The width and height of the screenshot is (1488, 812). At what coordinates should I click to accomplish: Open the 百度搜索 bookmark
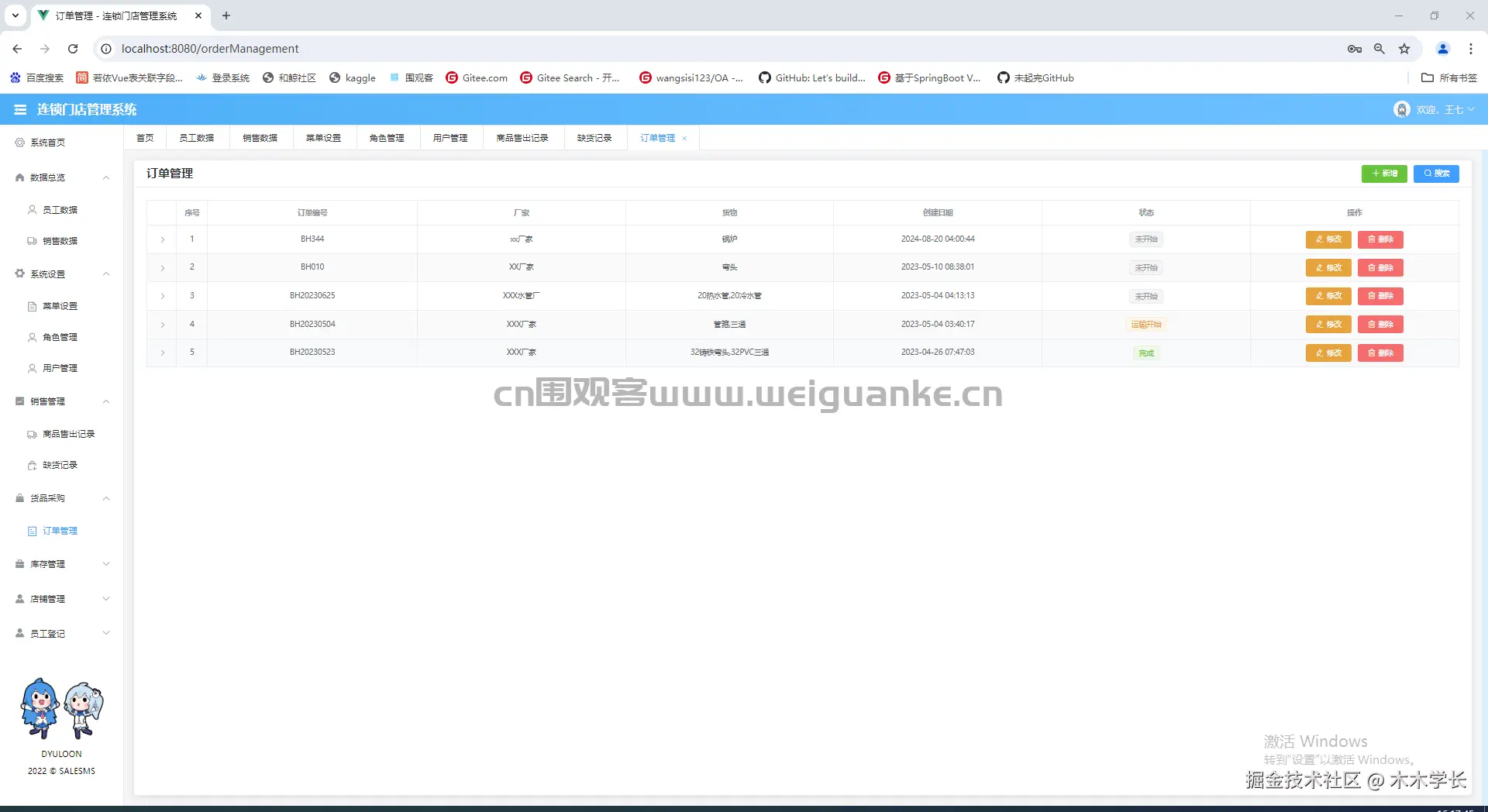pos(36,77)
